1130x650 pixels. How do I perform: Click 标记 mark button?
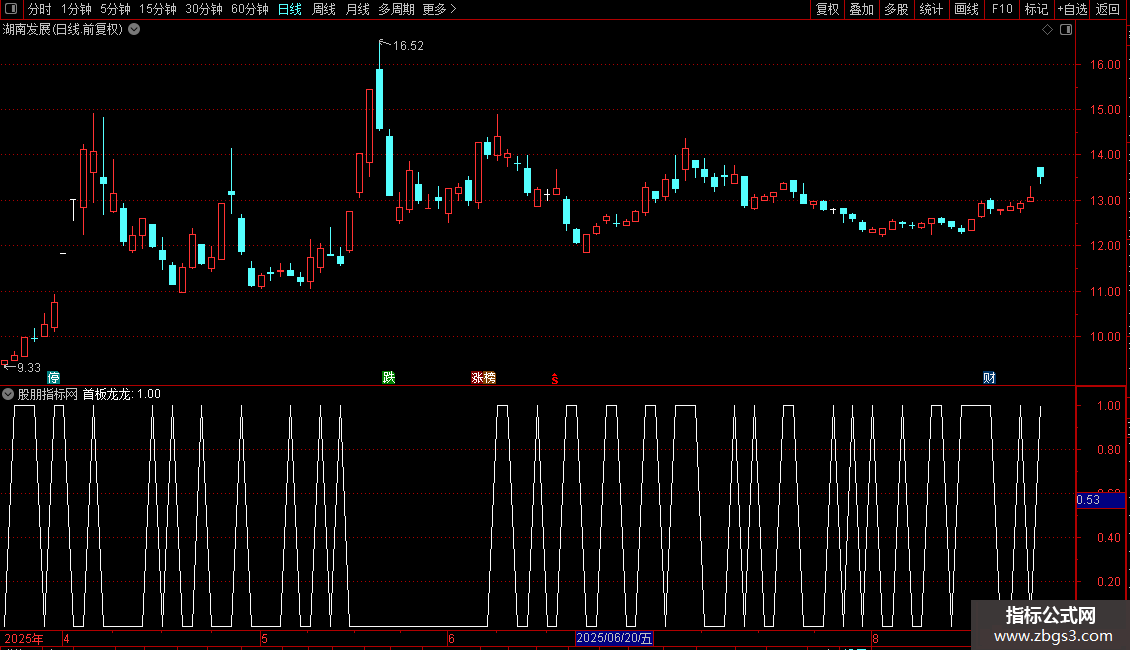[x=1036, y=9]
